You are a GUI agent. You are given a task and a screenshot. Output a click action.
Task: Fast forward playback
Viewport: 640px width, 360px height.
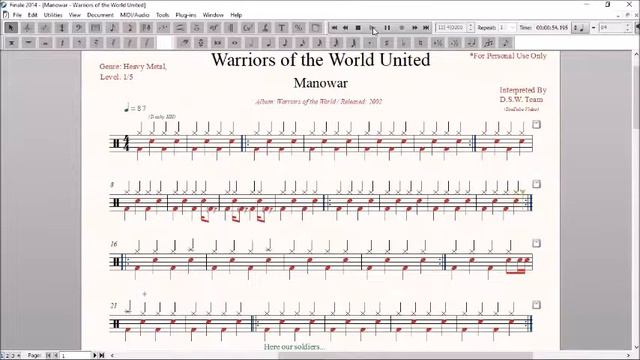tap(415, 28)
